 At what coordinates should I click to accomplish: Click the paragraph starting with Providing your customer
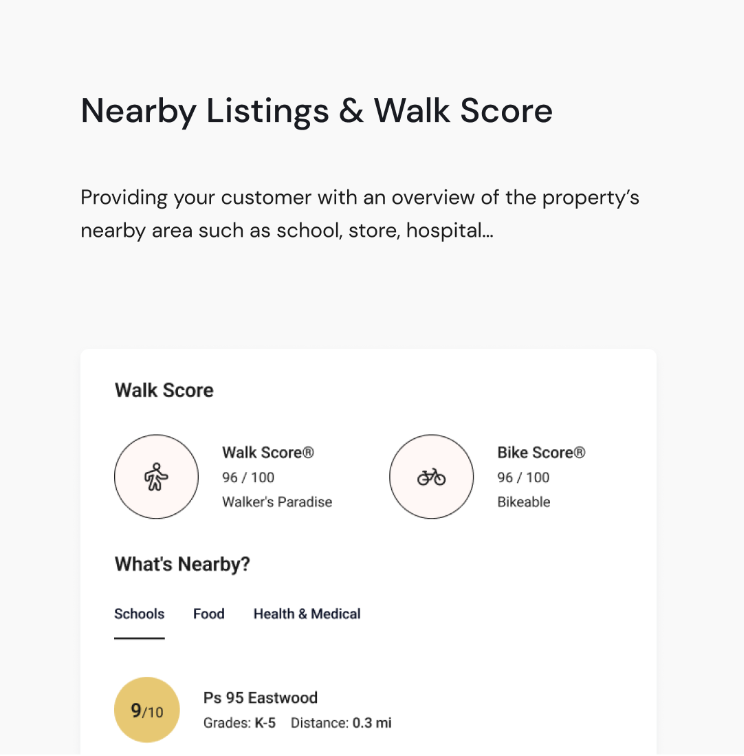pyautogui.click(x=360, y=214)
